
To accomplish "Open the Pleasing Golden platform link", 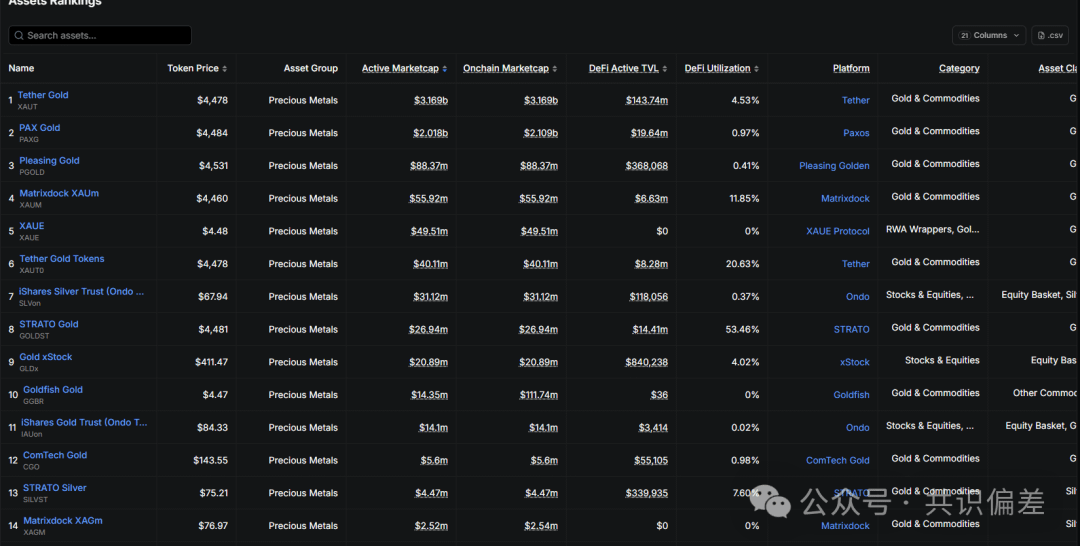I will coord(834,166).
